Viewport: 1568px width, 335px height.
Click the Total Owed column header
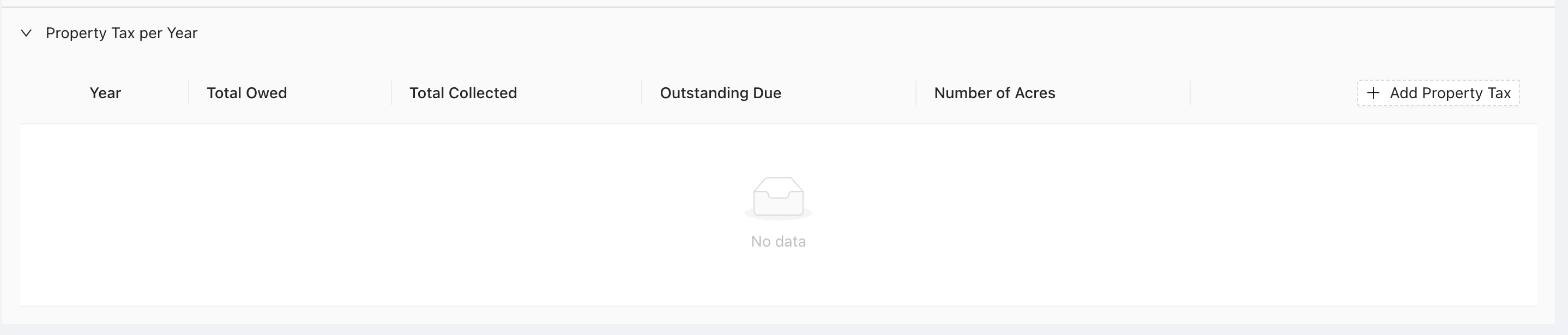246,93
